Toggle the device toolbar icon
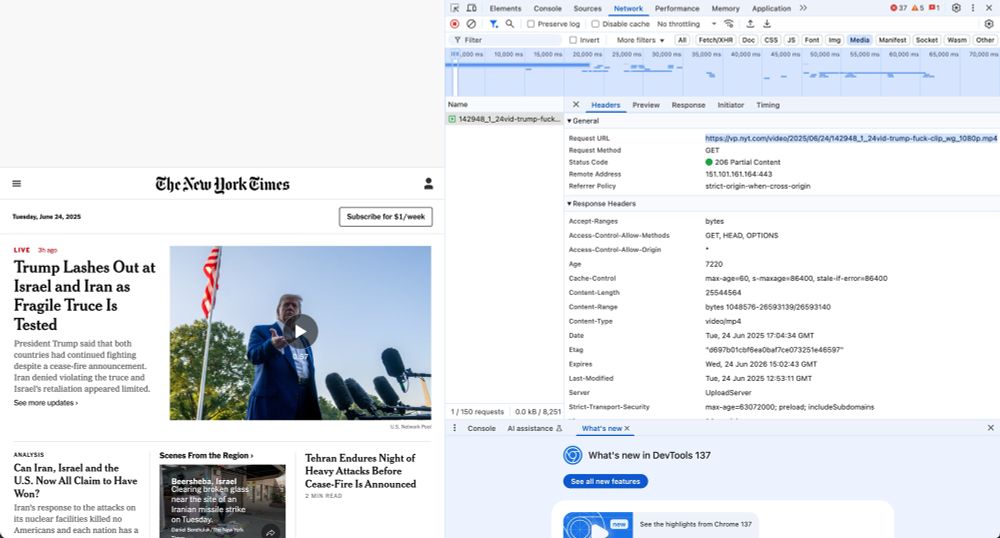1000x538 pixels. [471, 8]
